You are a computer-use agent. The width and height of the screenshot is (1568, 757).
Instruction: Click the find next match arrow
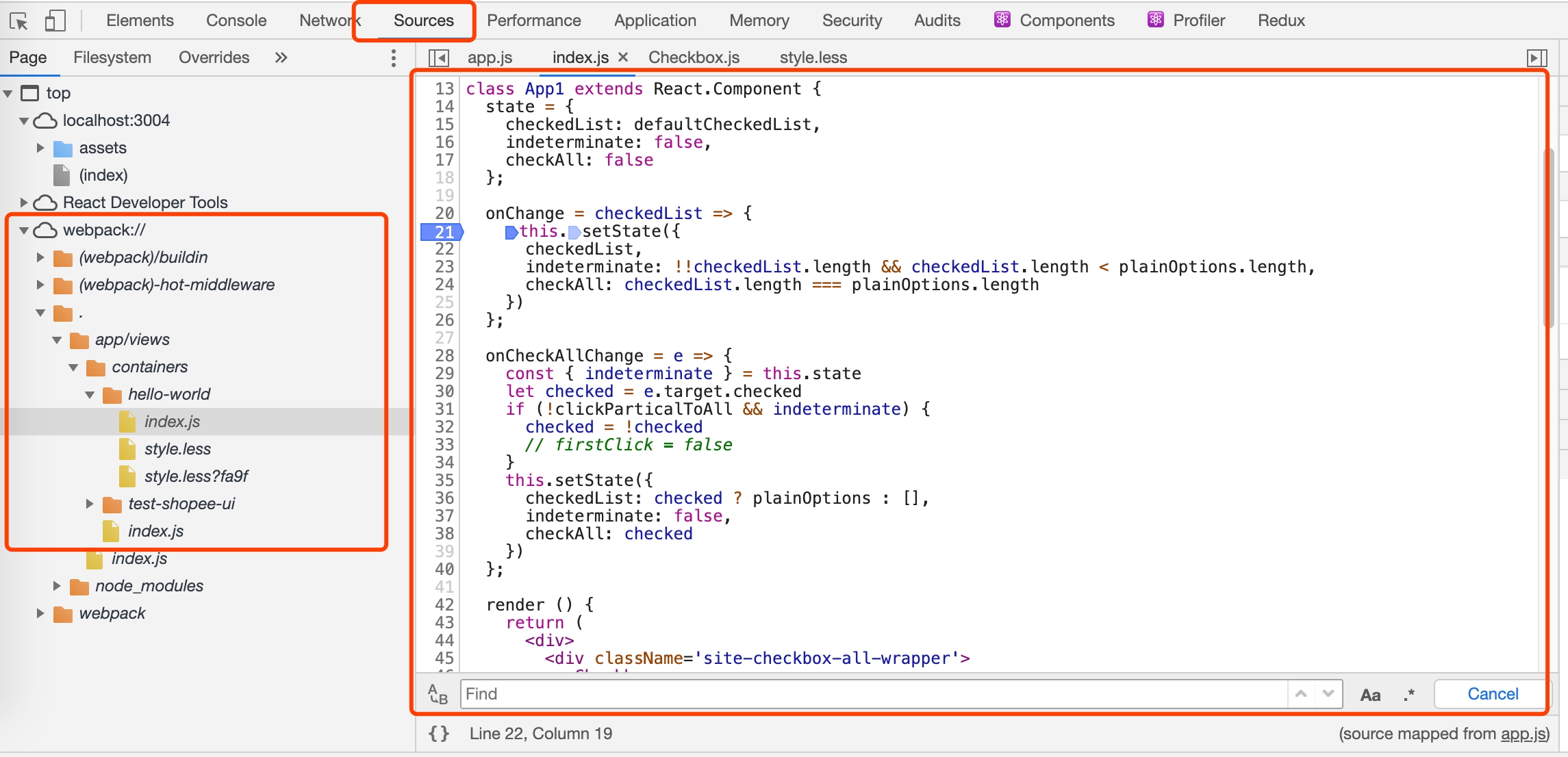[1328, 694]
